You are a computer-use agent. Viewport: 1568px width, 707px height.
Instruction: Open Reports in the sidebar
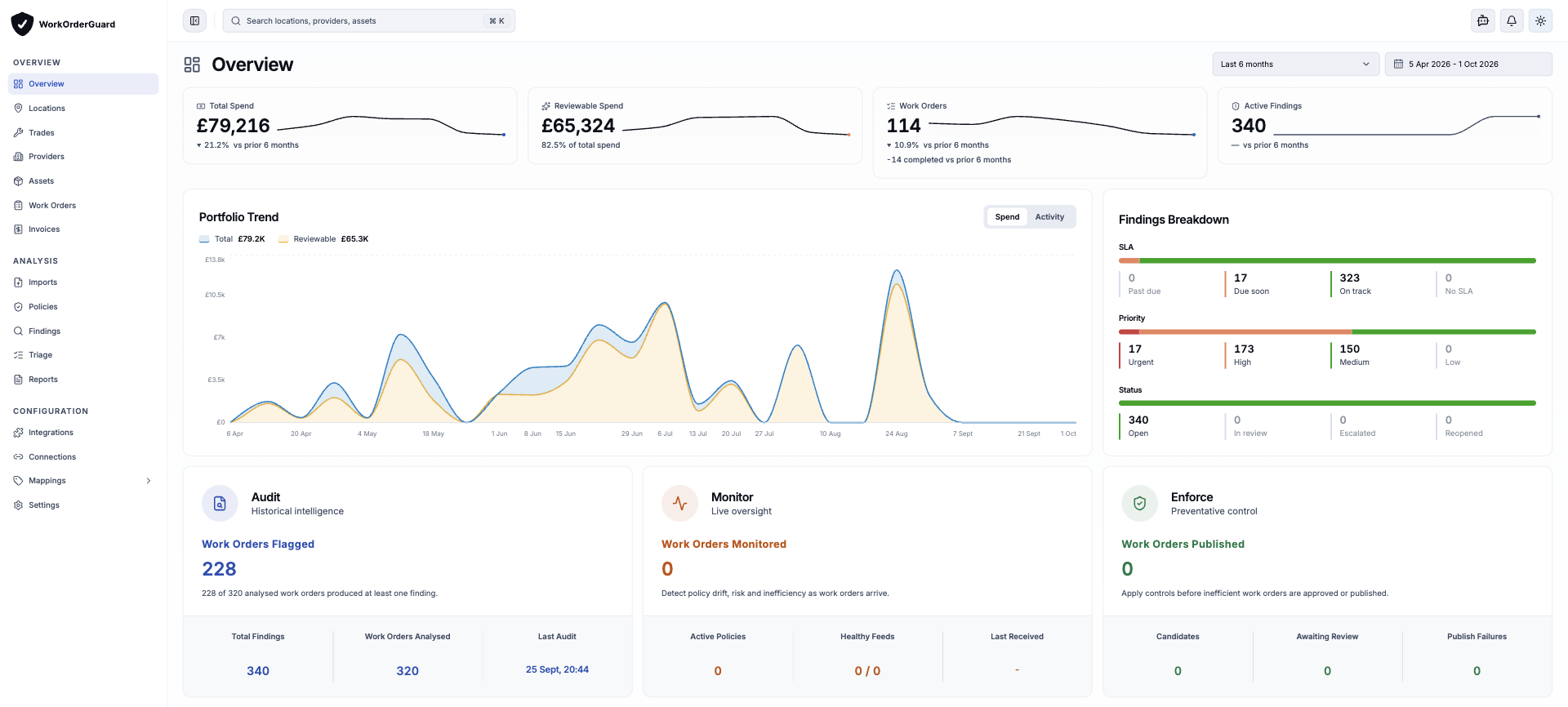[83, 380]
